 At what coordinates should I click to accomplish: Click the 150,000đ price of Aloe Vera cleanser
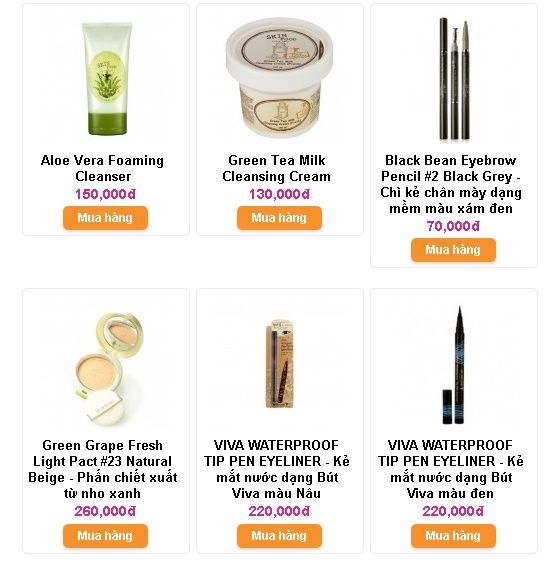[x=105, y=194]
